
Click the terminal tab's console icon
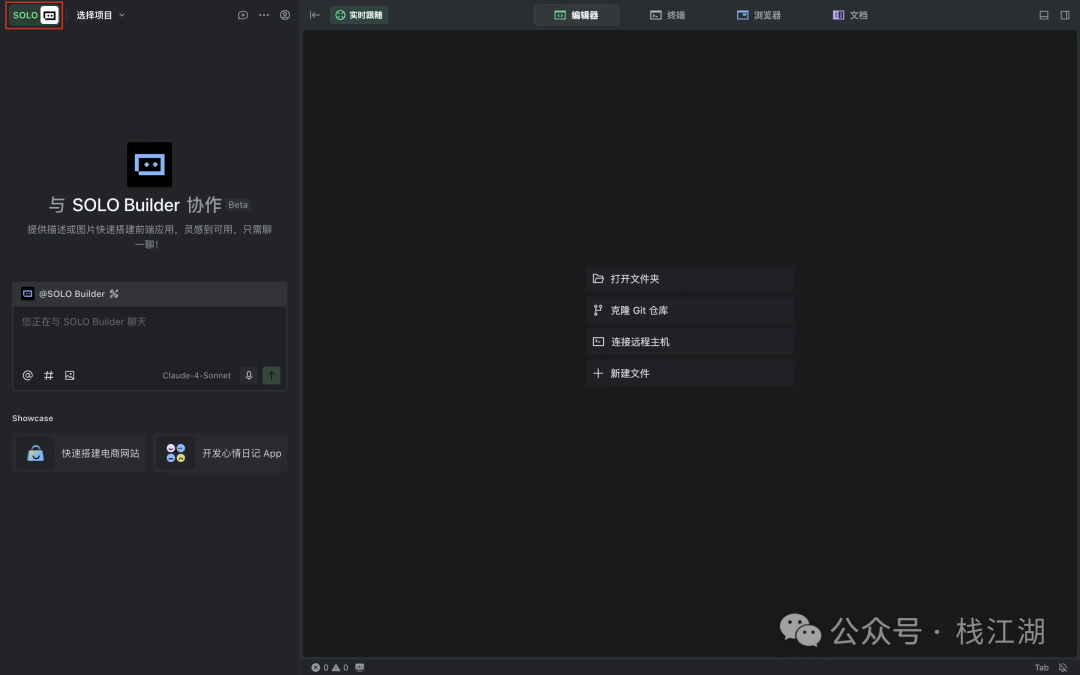tap(656, 15)
